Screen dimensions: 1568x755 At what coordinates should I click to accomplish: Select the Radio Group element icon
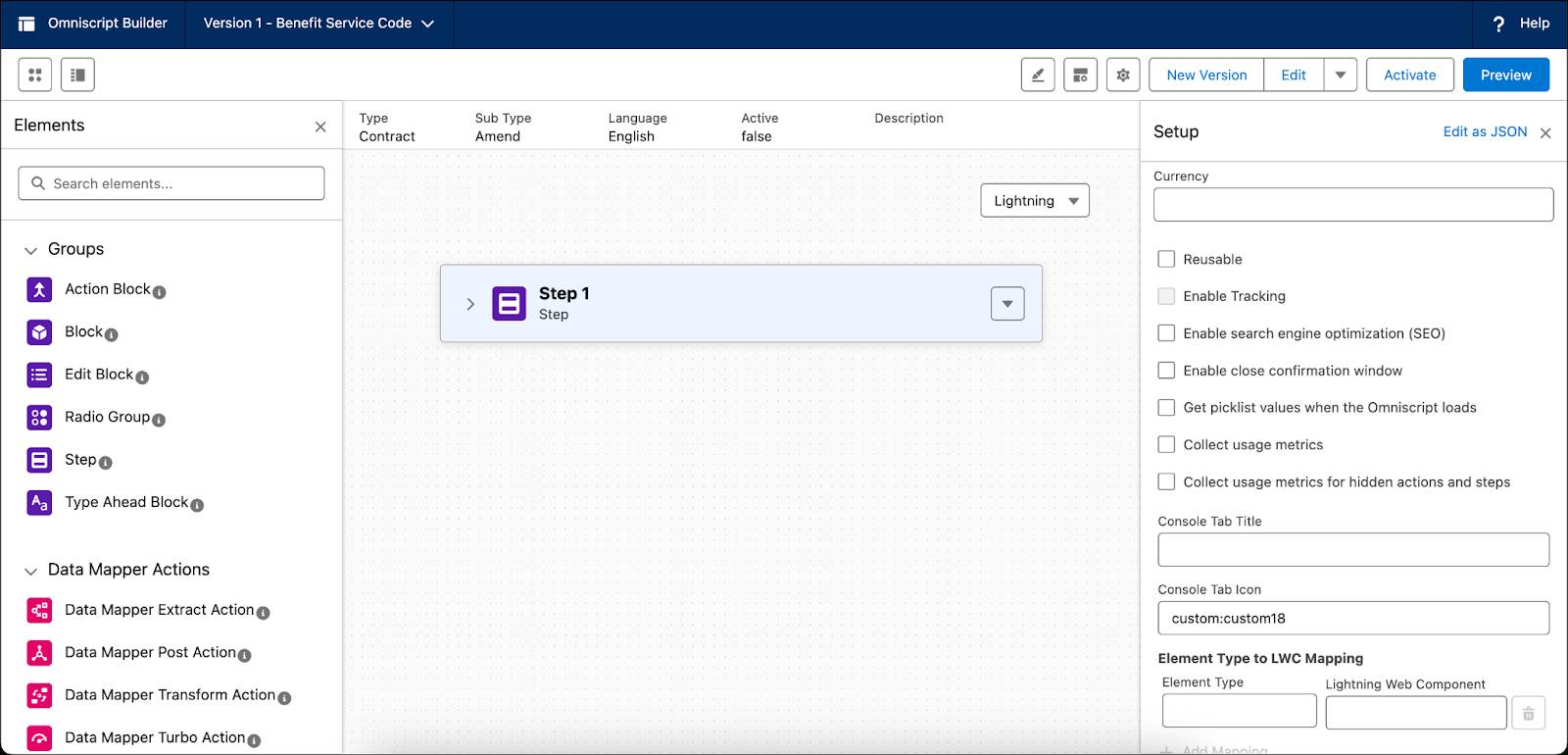coord(39,418)
